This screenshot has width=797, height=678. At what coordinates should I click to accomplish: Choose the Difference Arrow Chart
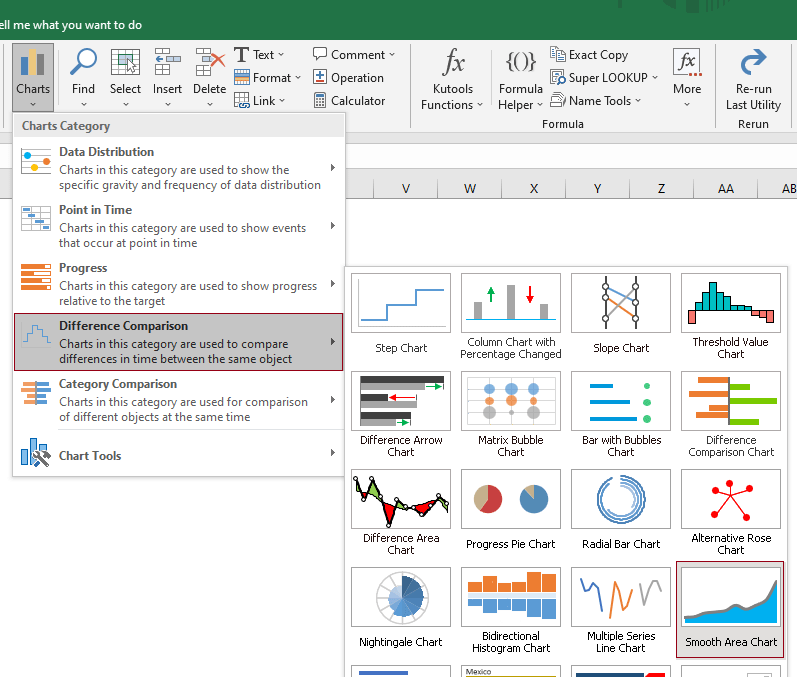click(x=401, y=414)
